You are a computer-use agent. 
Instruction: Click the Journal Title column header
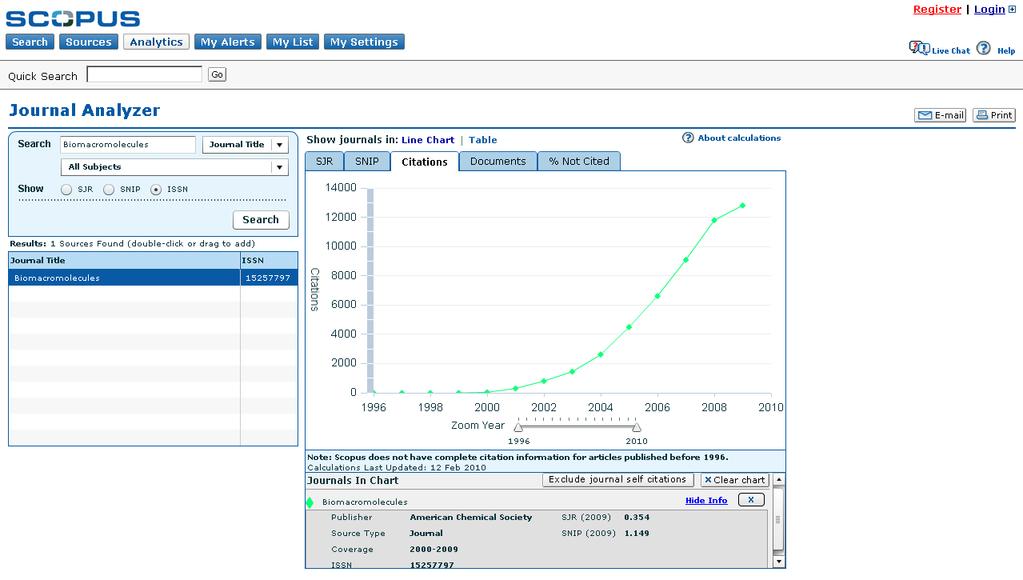pos(125,260)
